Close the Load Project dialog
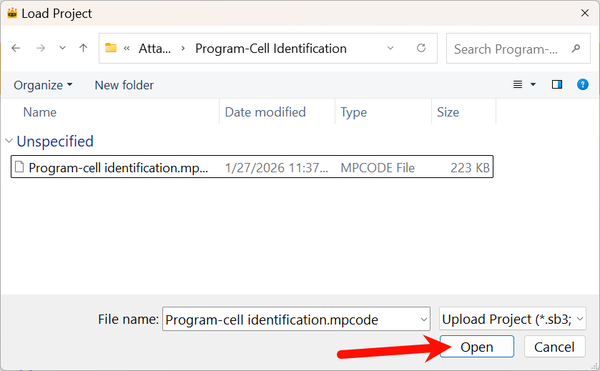This screenshot has width=600, height=371. 585,13
